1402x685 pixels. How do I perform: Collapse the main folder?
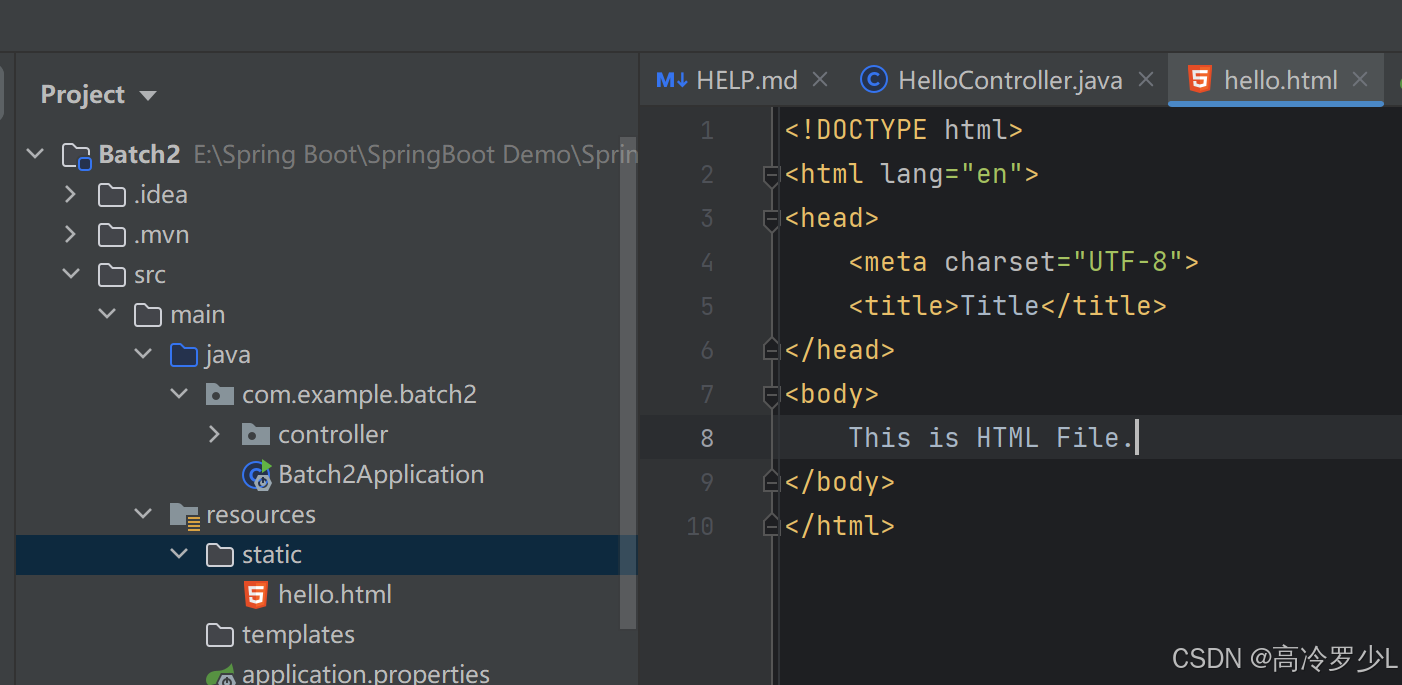pyautogui.click(x=107, y=314)
